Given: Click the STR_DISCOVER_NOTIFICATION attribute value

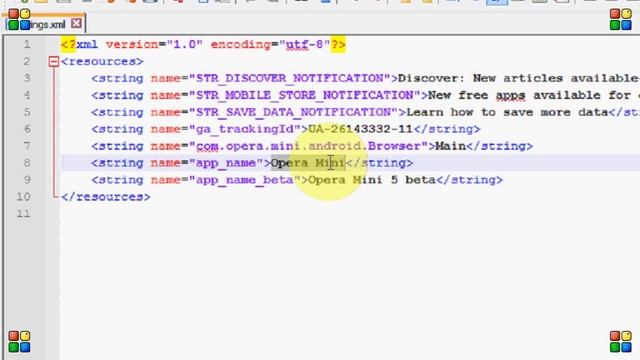Looking at the screenshot, I should click(289, 78).
